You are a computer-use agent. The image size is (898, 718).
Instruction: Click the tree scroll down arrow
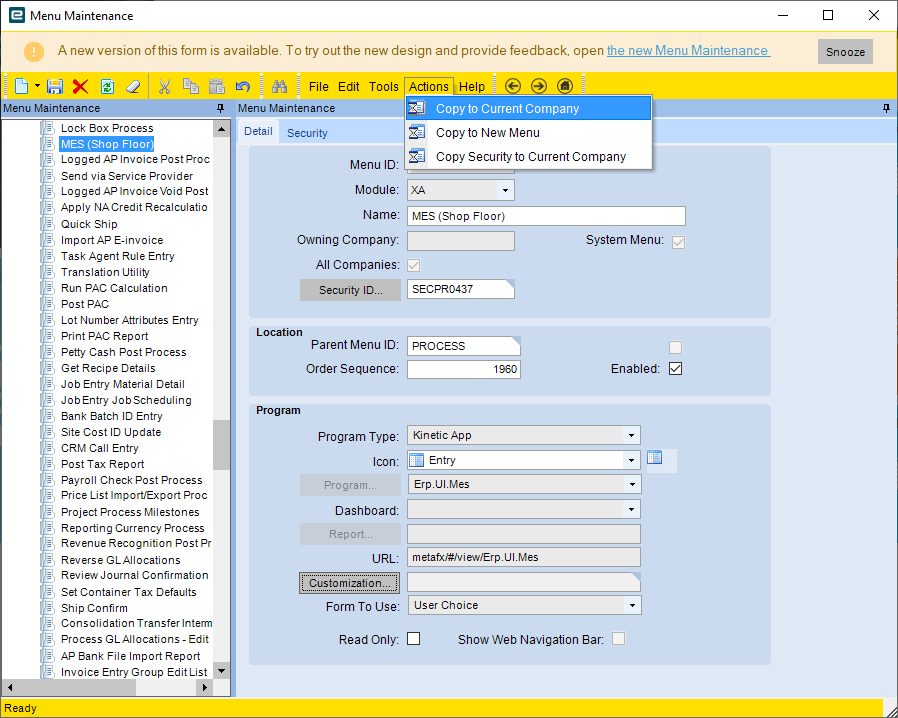[222, 670]
